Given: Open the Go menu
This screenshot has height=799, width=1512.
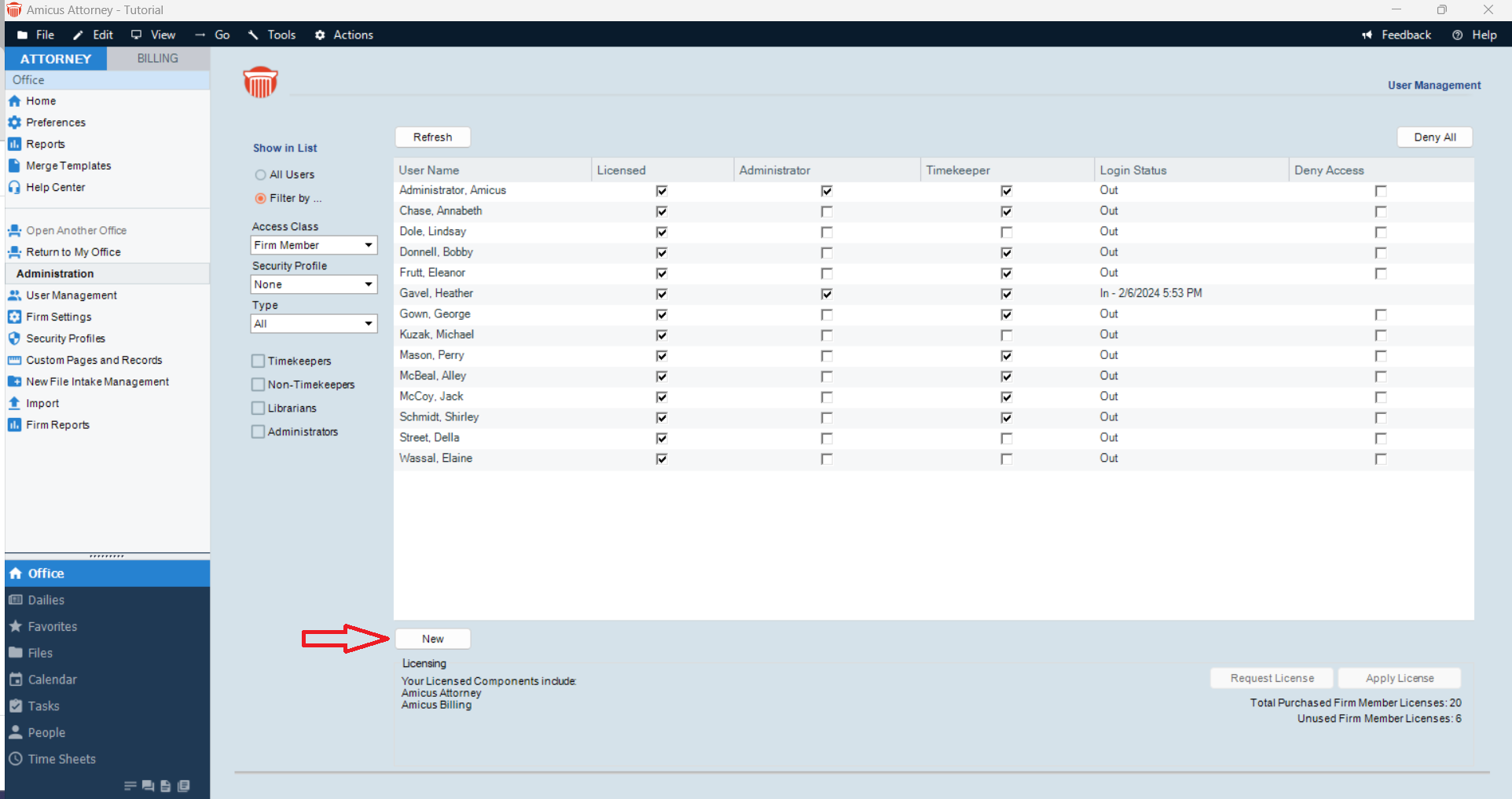Looking at the screenshot, I should pos(213,35).
